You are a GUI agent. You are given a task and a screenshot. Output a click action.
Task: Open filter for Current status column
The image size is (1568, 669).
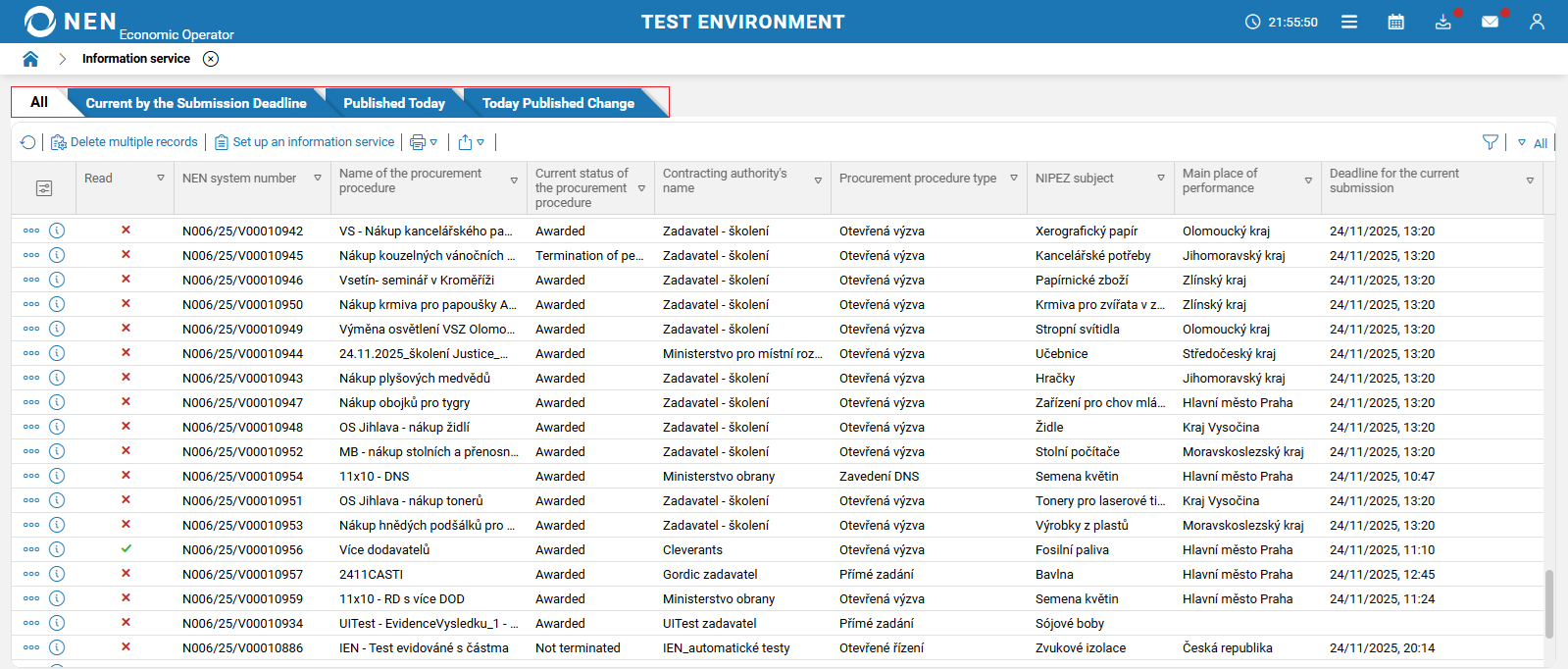click(641, 188)
